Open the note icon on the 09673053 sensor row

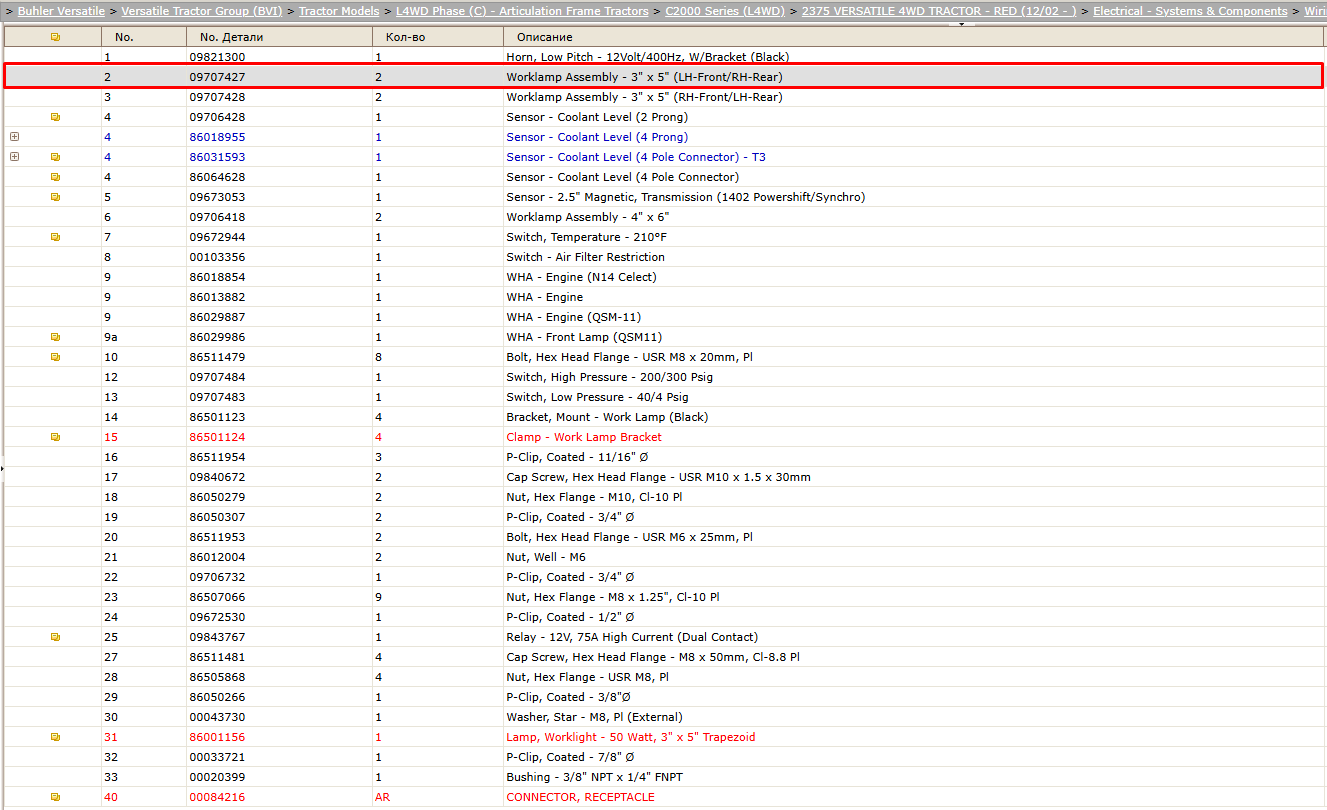55,197
